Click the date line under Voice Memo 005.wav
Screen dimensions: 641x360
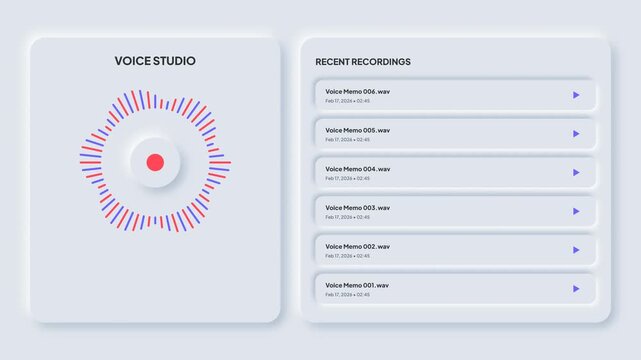tap(347, 140)
